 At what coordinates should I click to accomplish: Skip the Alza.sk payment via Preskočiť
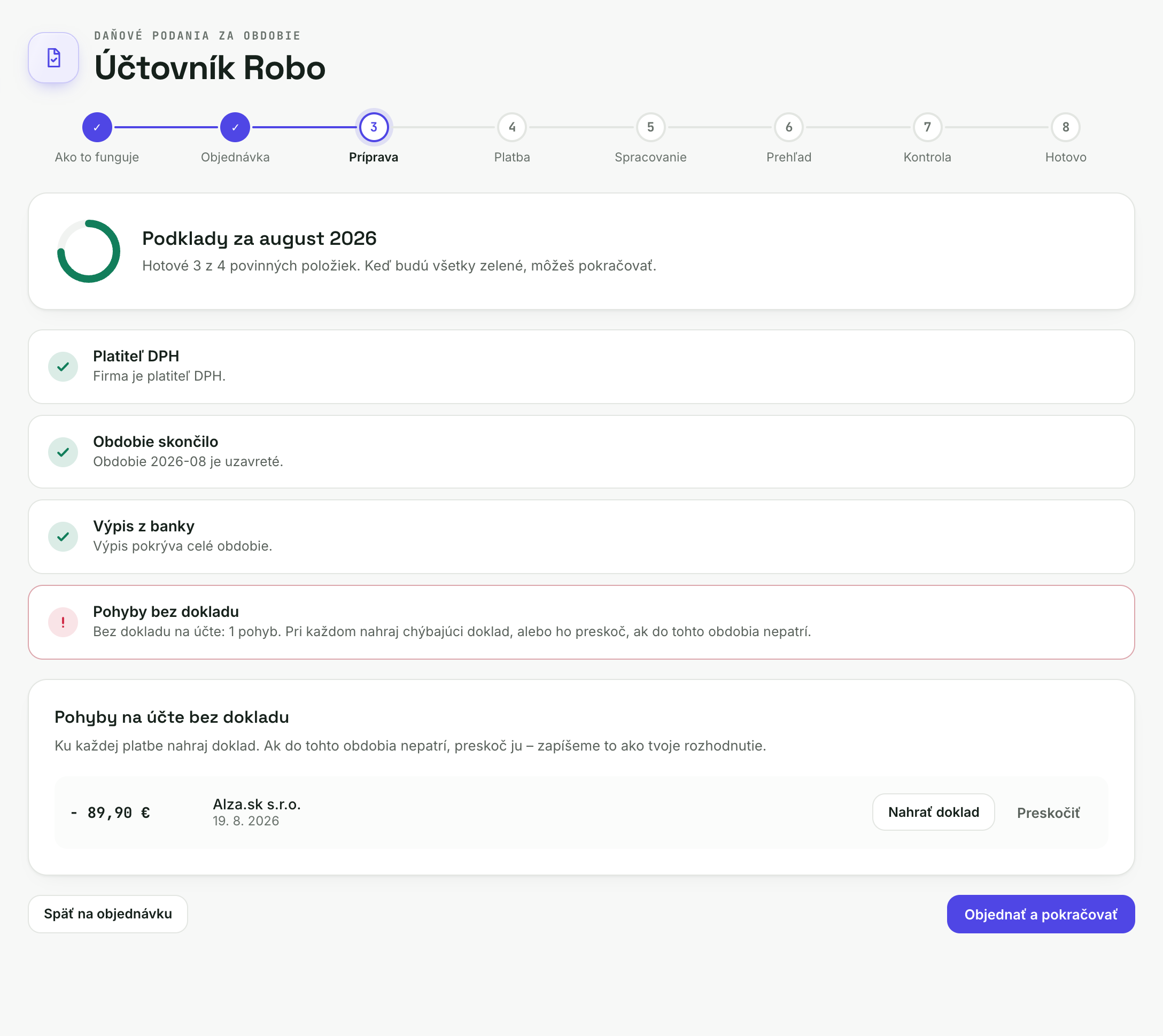coord(1048,813)
